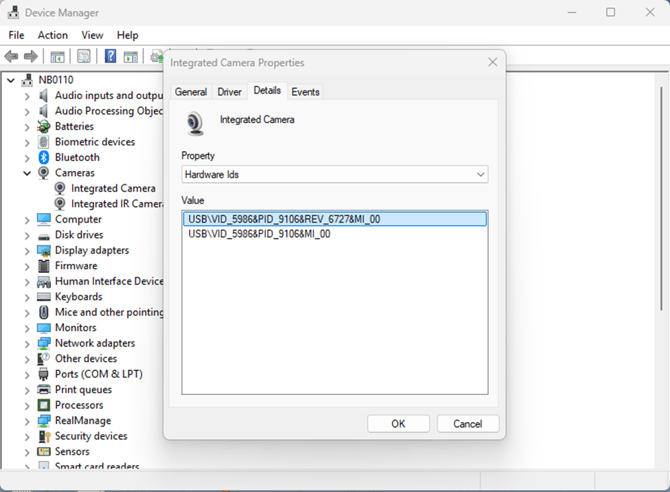Click the Security devices key icon
670x492 pixels.
point(44,436)
